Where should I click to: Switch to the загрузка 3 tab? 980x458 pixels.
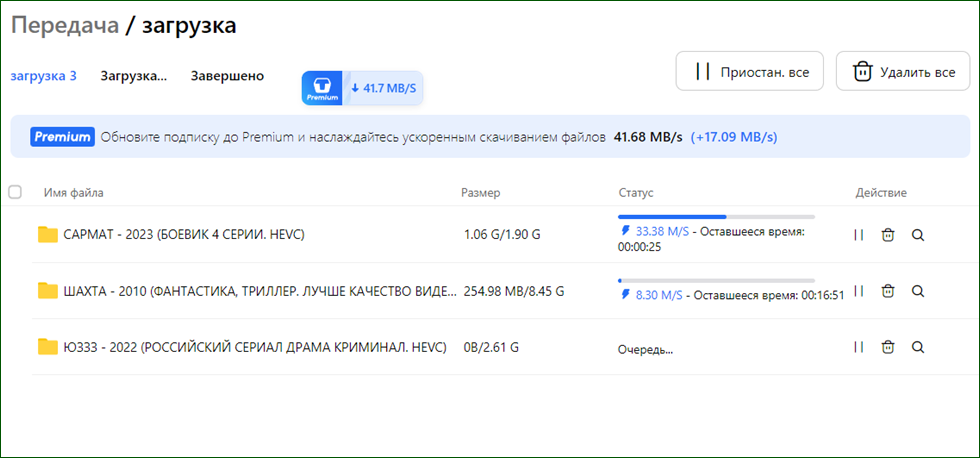coord(44,76)
